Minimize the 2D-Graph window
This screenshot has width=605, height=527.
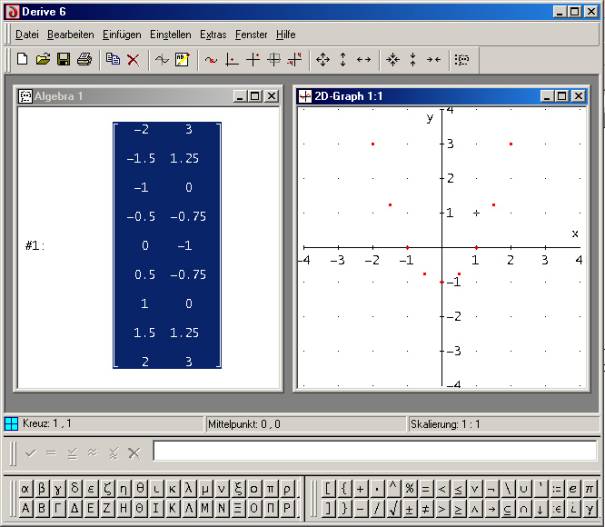[x=546, y=96]
